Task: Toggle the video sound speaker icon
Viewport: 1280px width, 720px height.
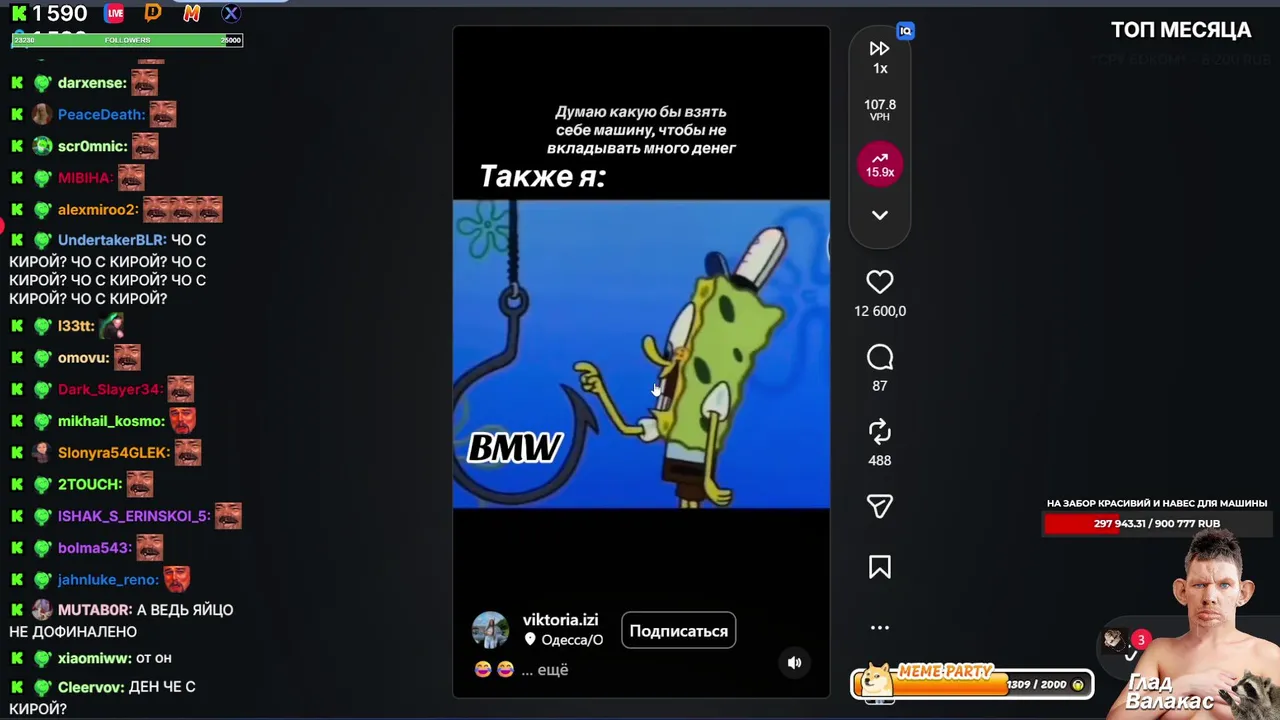Action: 794,662
